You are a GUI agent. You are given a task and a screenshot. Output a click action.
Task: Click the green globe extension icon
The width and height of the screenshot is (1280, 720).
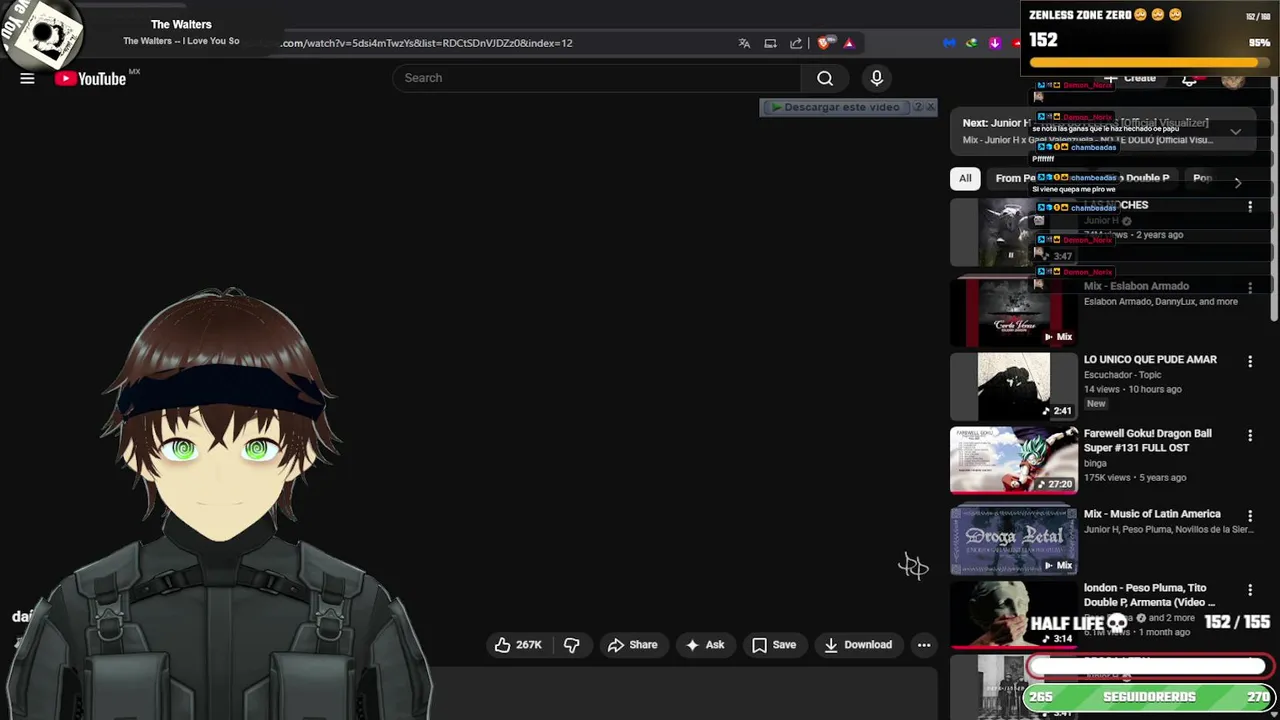(x=971, y=43)
